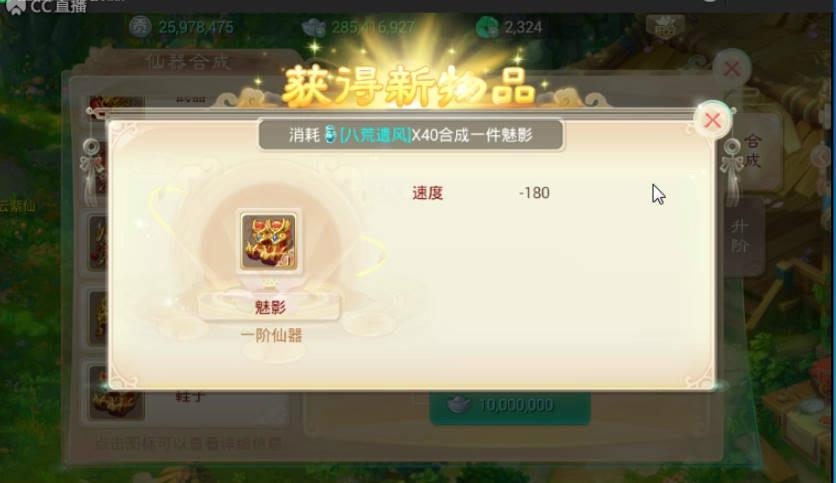Click the 2,324 jade currency amount
836x483 pixels.
coord(523,27)
